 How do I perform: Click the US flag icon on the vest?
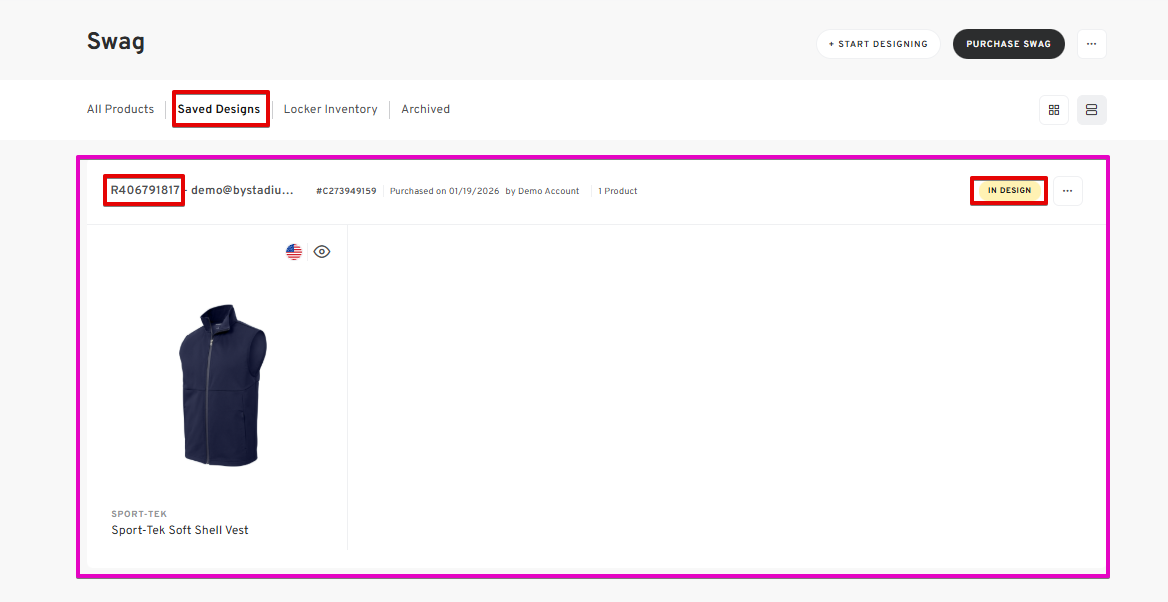[294, 252]
